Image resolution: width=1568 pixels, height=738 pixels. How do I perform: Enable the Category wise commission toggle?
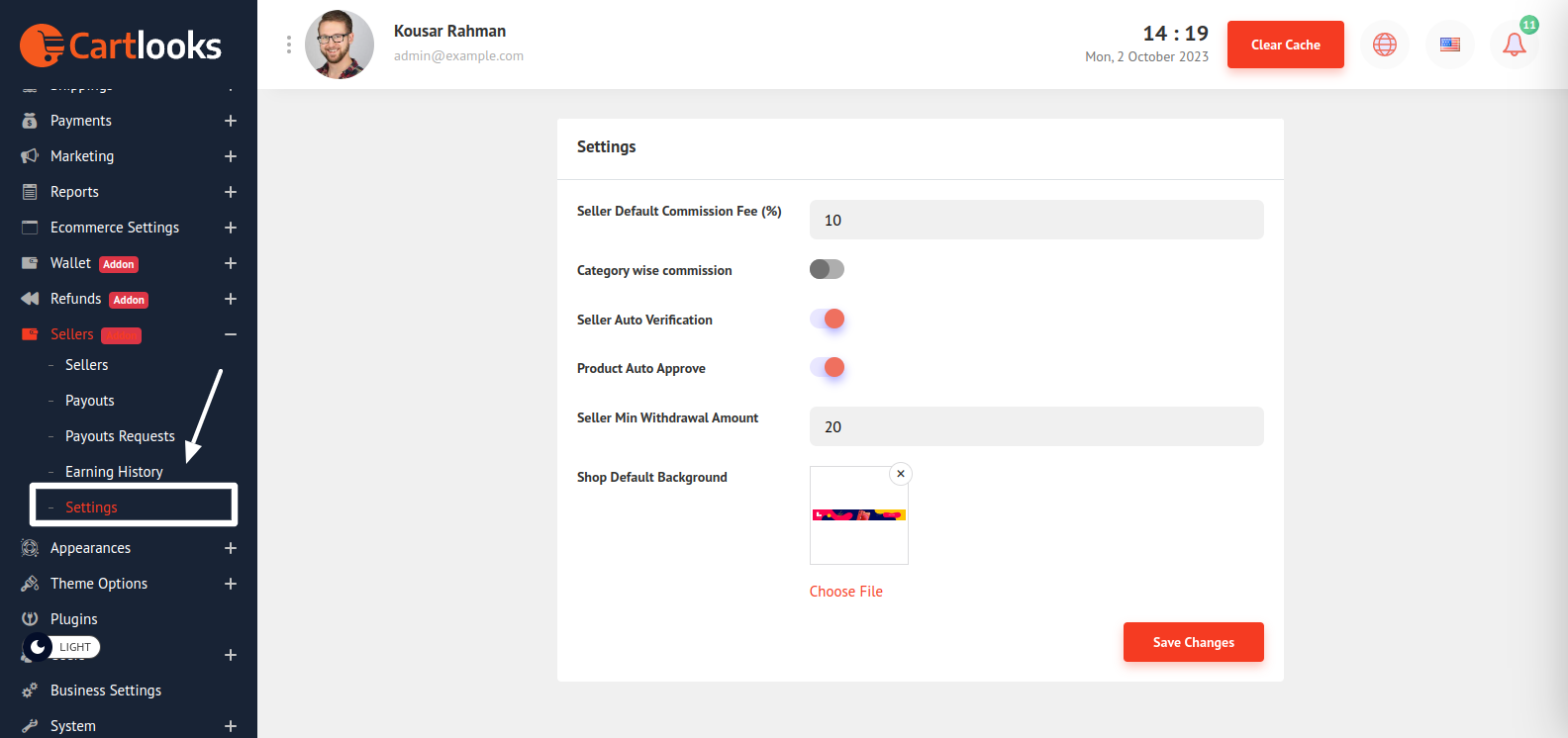click(827, 269)
